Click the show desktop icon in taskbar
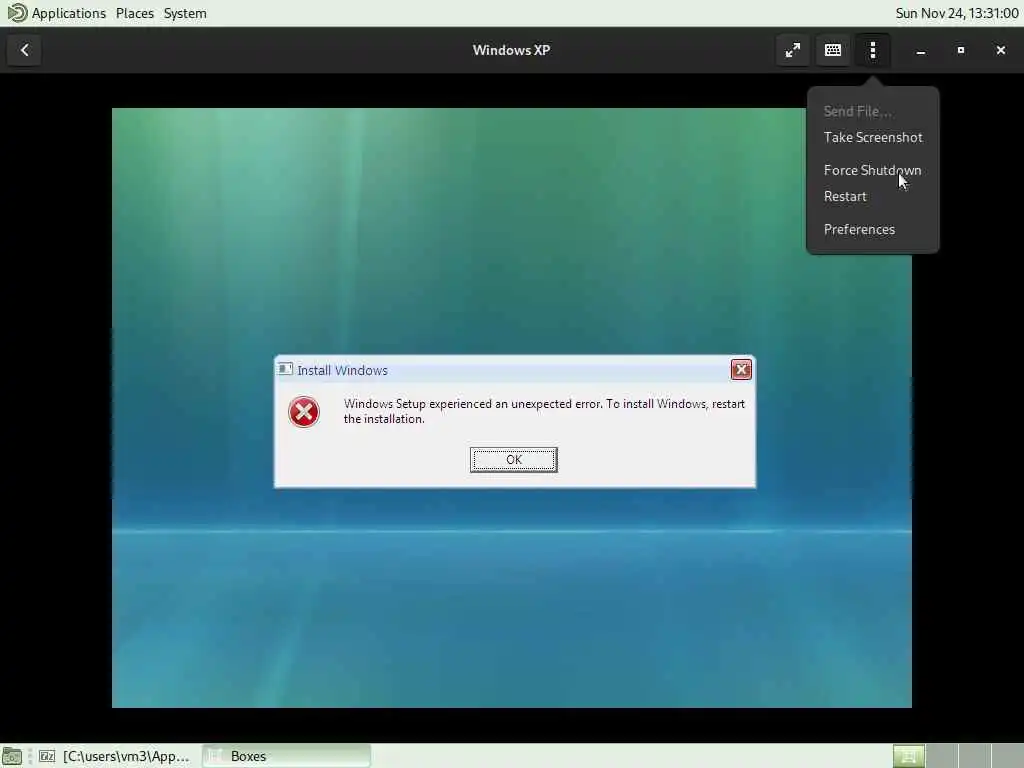Image resolution: width=1024 pixels, height=768 pixels. coord(12,756)
